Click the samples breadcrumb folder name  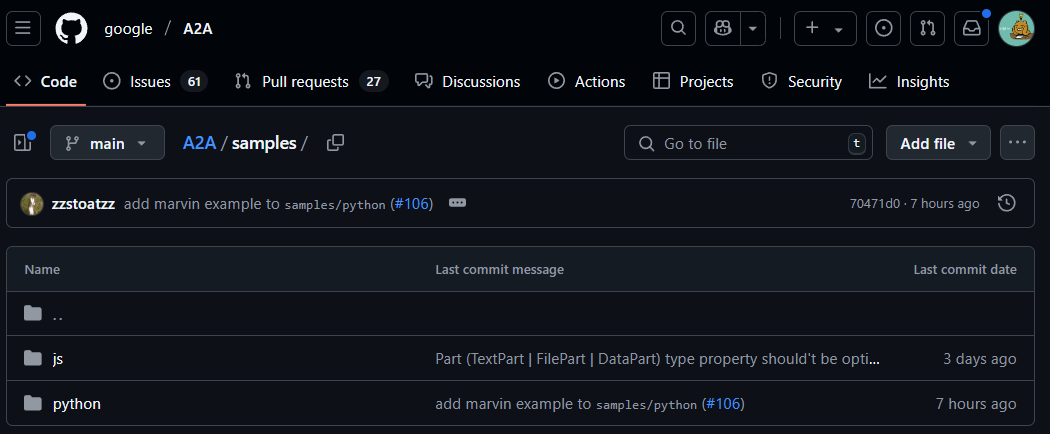pos(264,143)
